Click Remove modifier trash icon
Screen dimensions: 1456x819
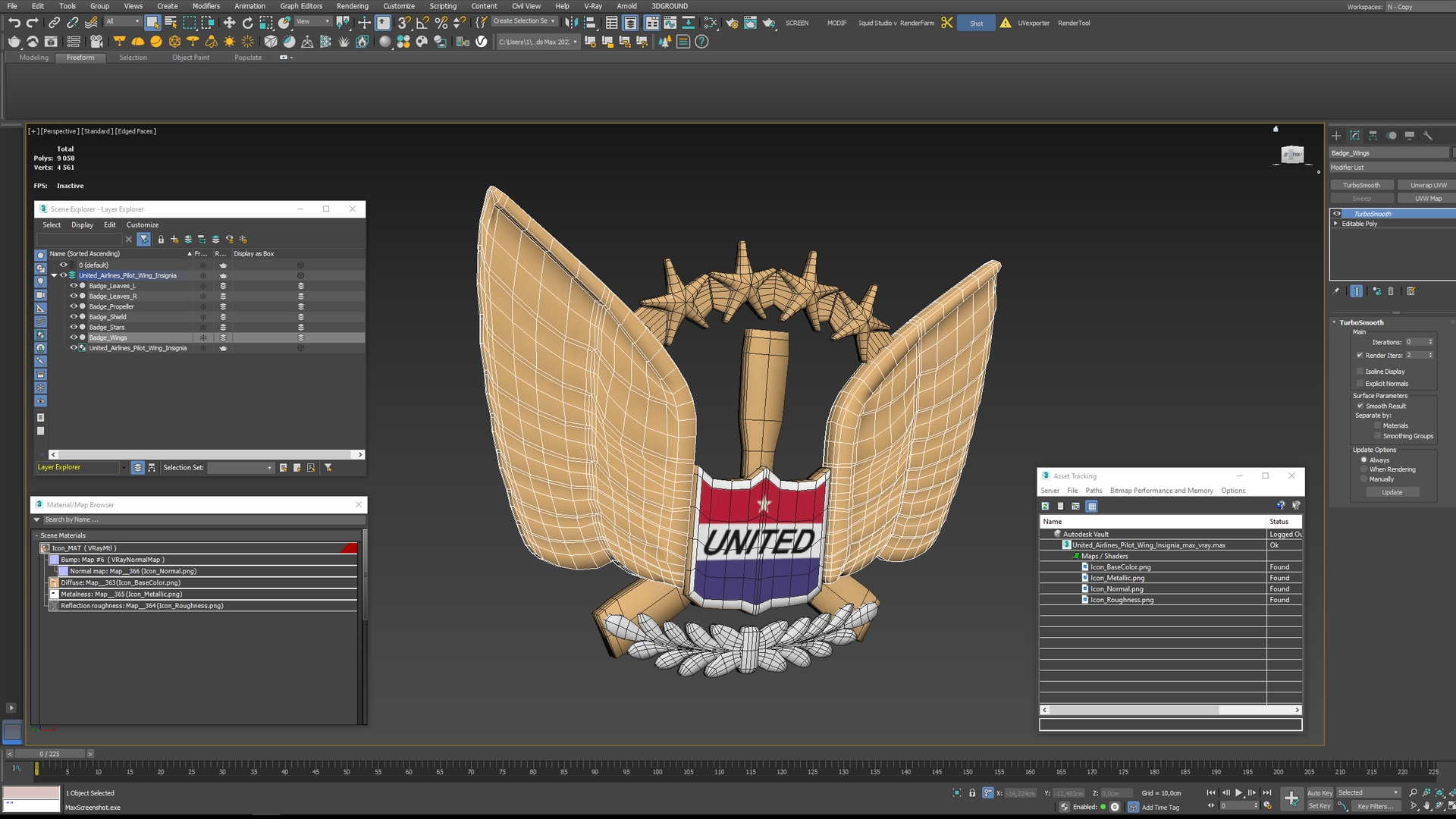tap(1391, 291)
